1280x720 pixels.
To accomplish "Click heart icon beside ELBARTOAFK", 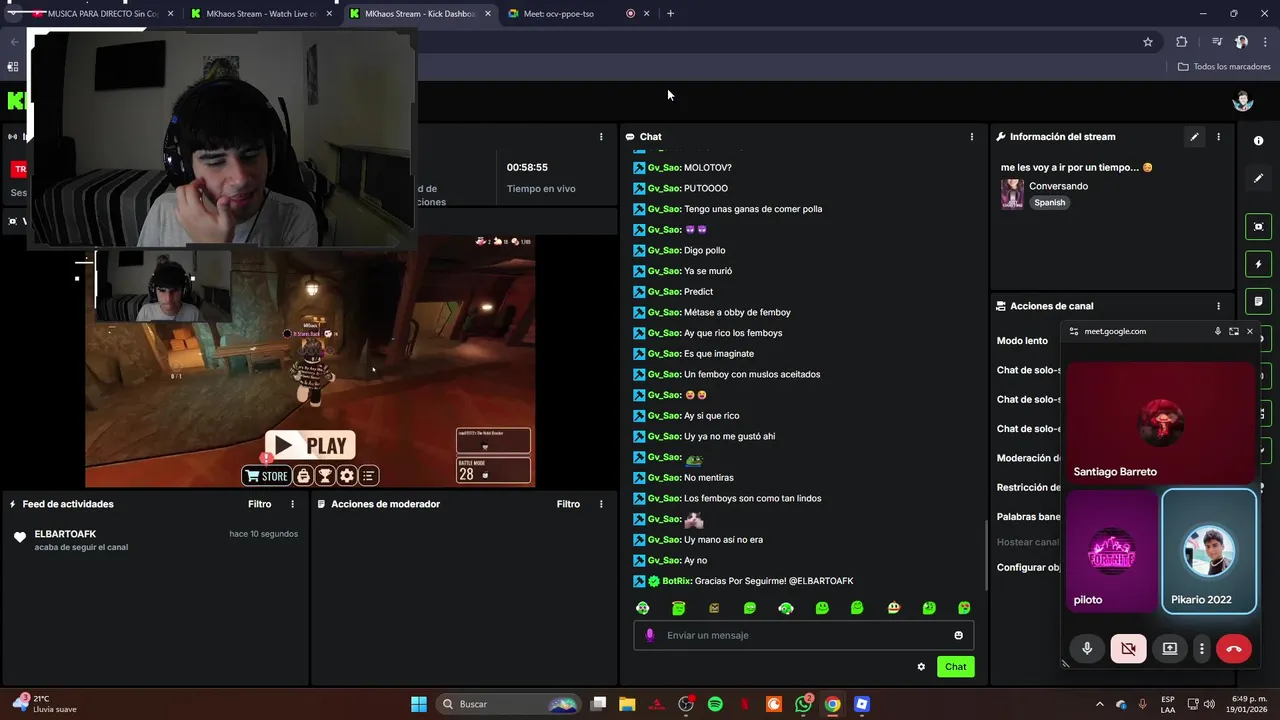I will pos(19,537).
